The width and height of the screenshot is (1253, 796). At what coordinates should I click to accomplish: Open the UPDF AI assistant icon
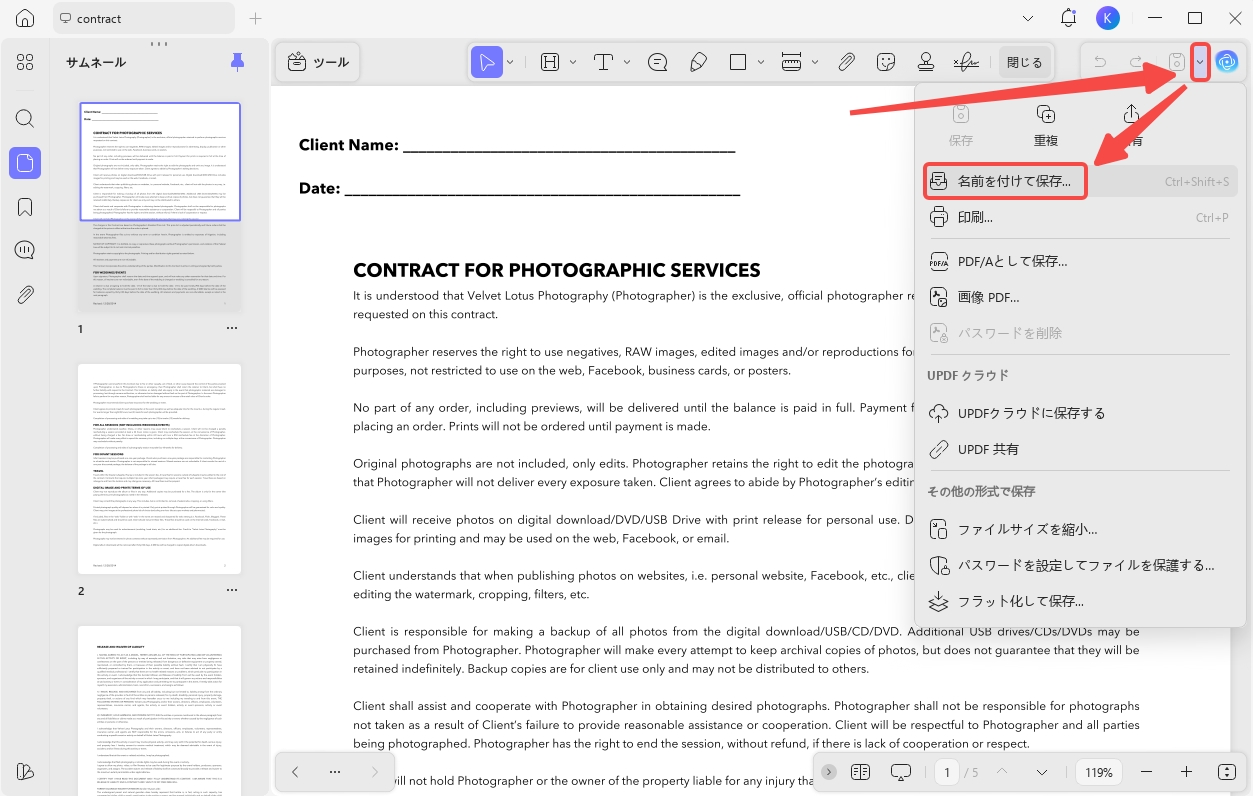(1227, 62)
